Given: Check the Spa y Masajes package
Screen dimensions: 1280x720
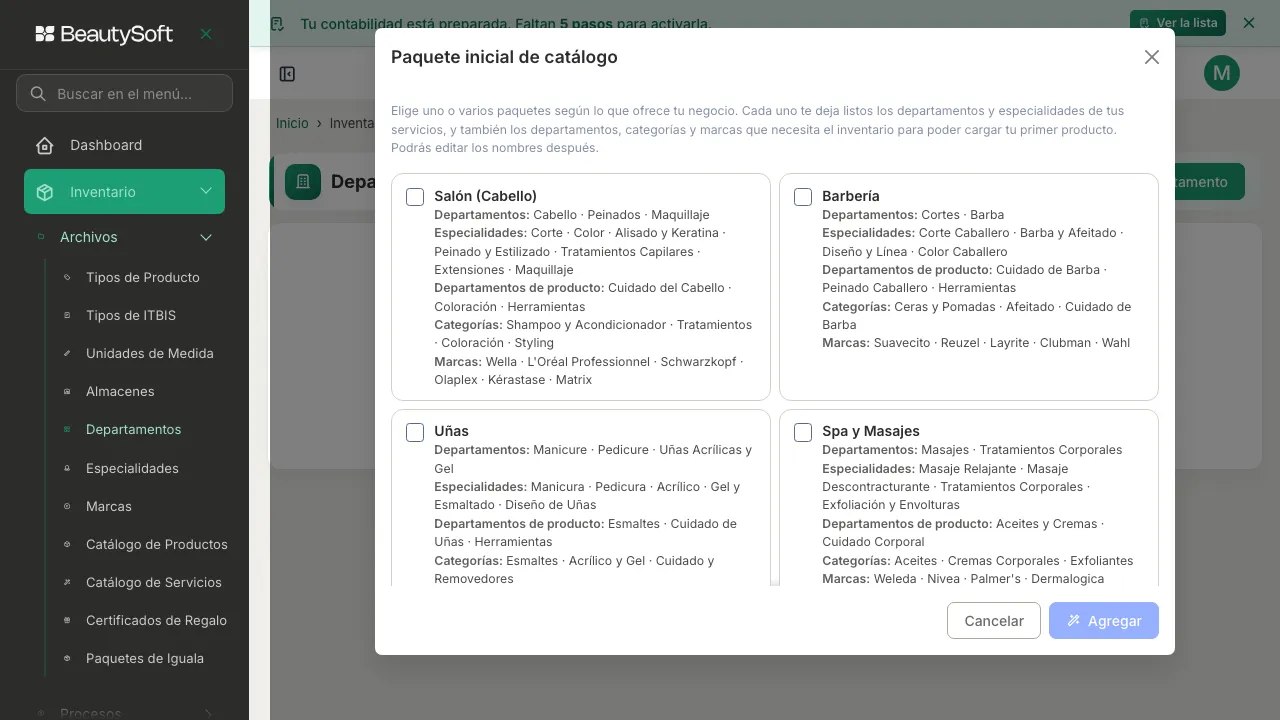Looking at the screenshot, I should click(803, 432).
